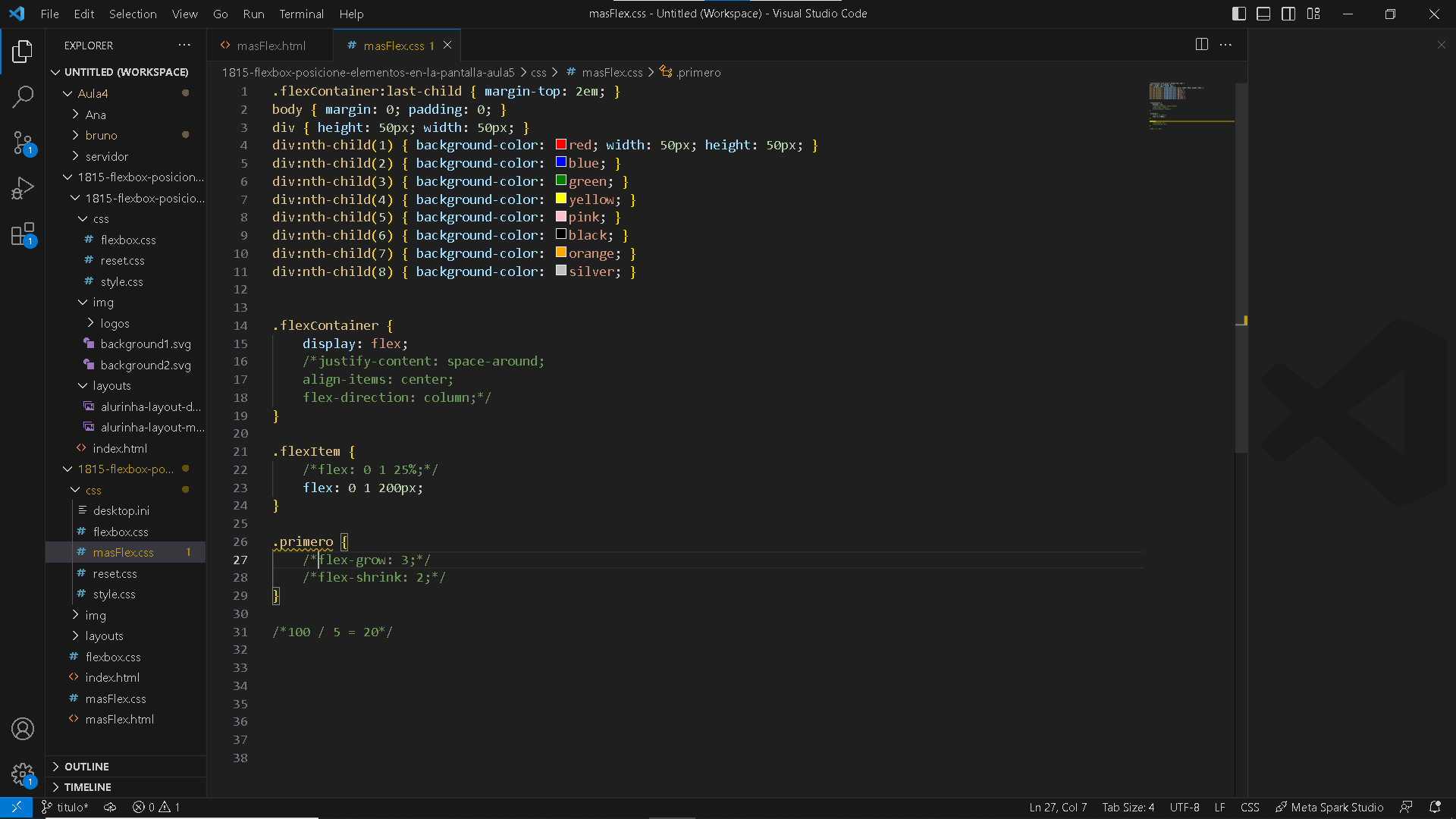Open the notifications bell

click(x=1435, y=807)
